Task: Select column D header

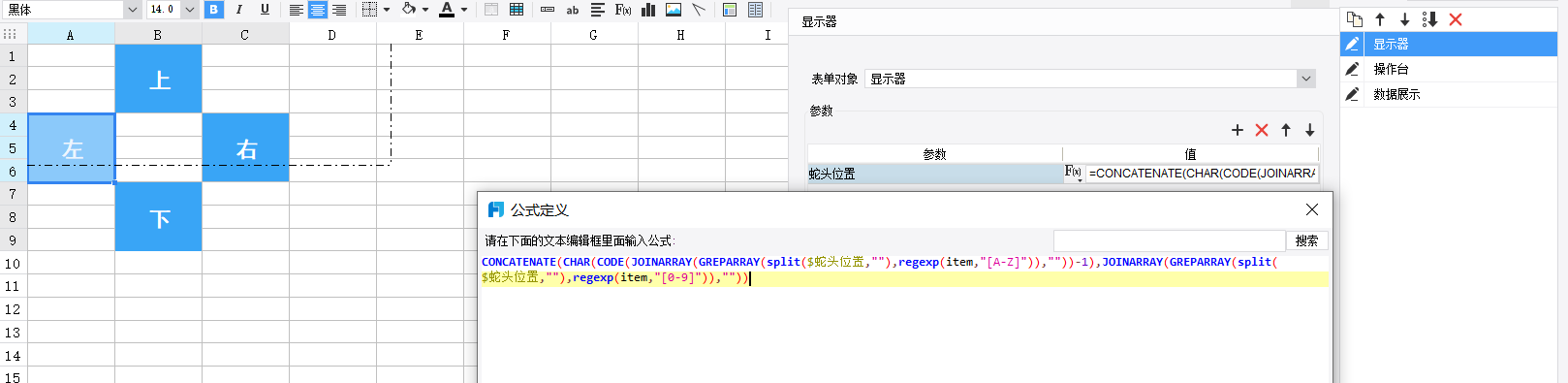Action: 332,34
